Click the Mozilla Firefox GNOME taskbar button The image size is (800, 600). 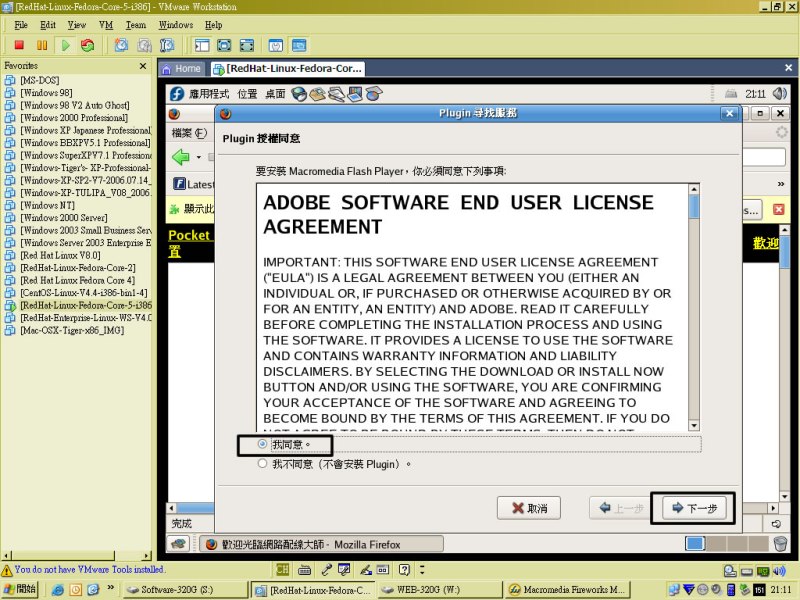coord(321,544)
